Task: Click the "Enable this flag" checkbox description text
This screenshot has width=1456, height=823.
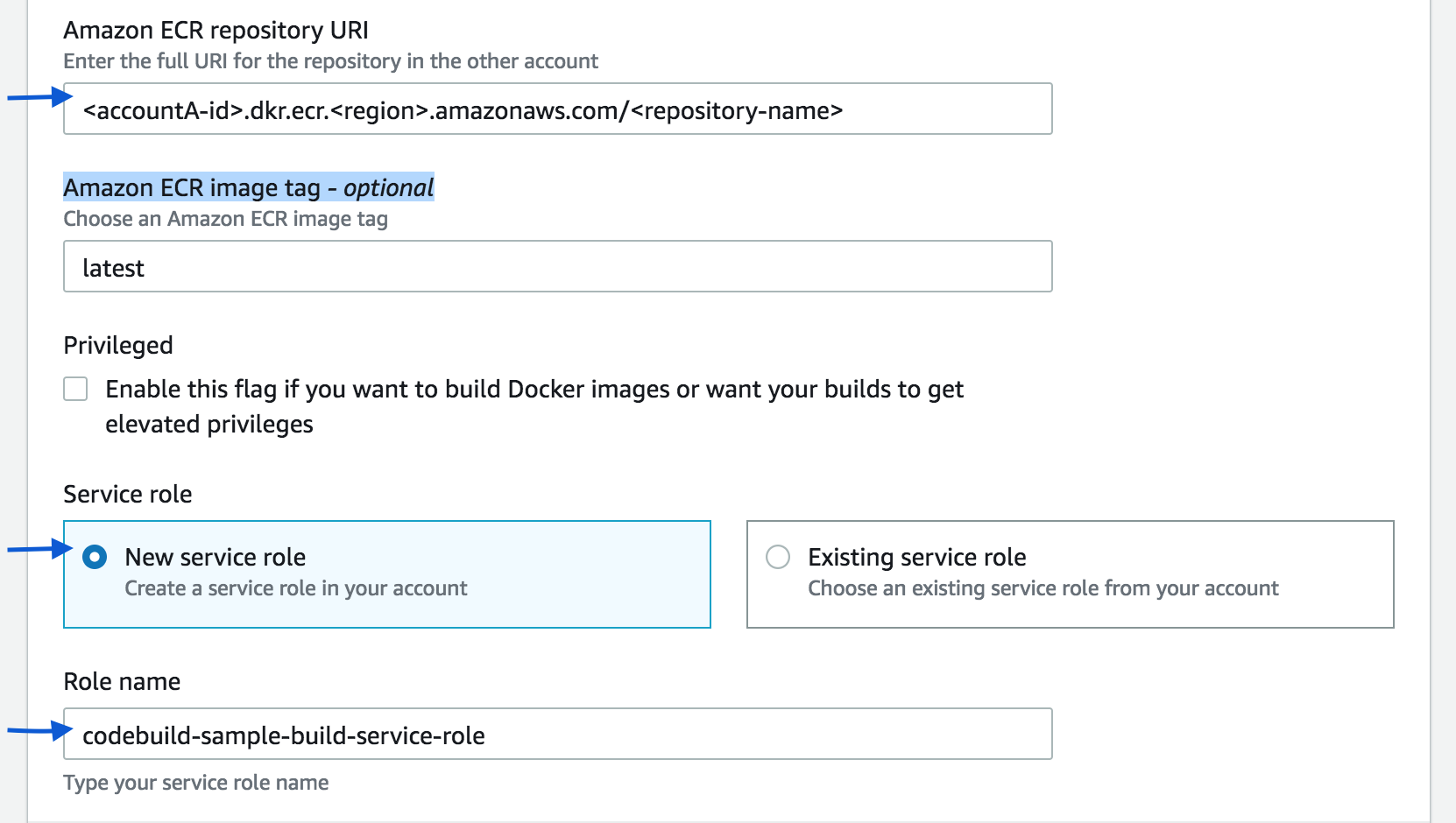Action: coord(534,390)
